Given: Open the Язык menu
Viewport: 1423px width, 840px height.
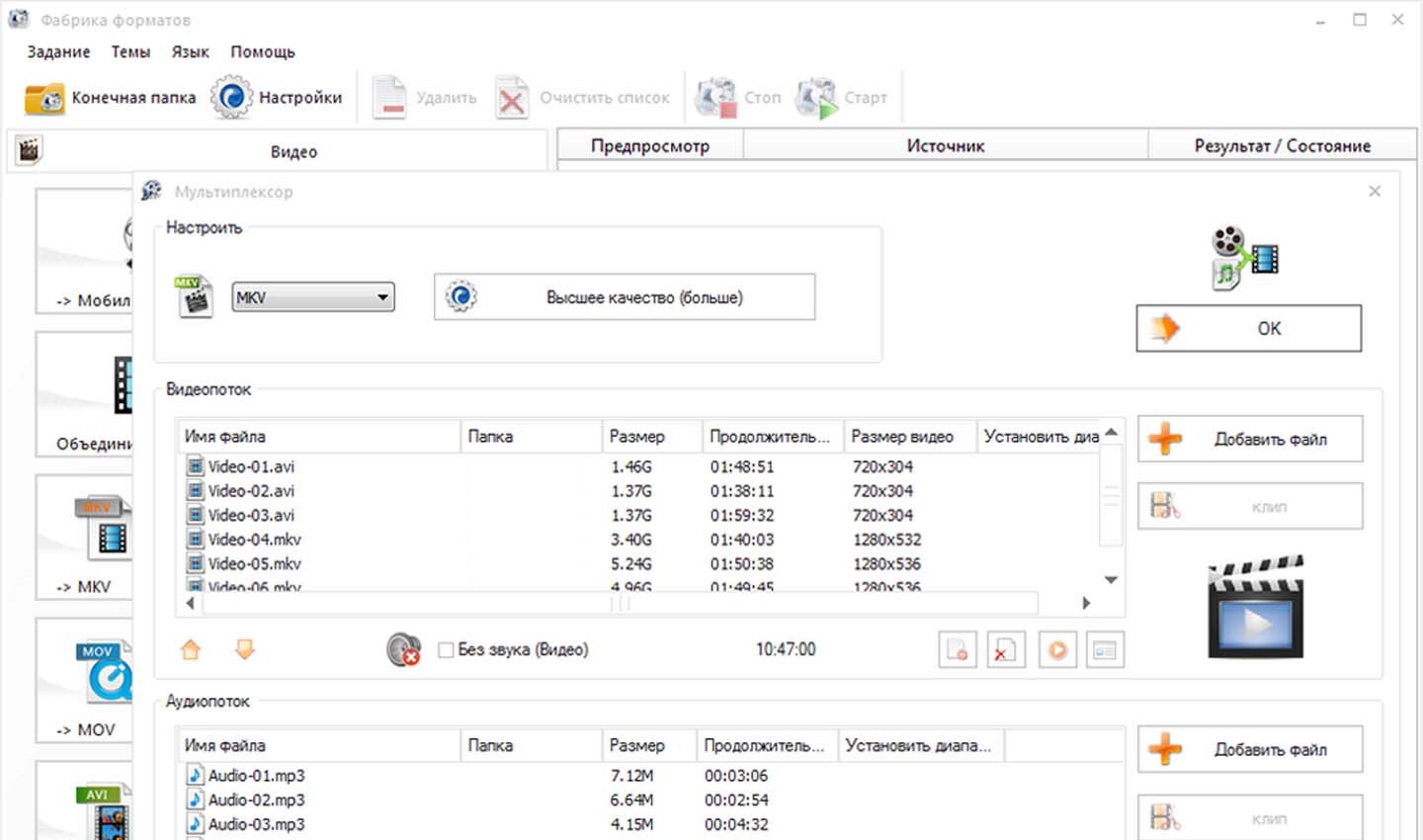Looking at the screenshot, I should point(190,51).
